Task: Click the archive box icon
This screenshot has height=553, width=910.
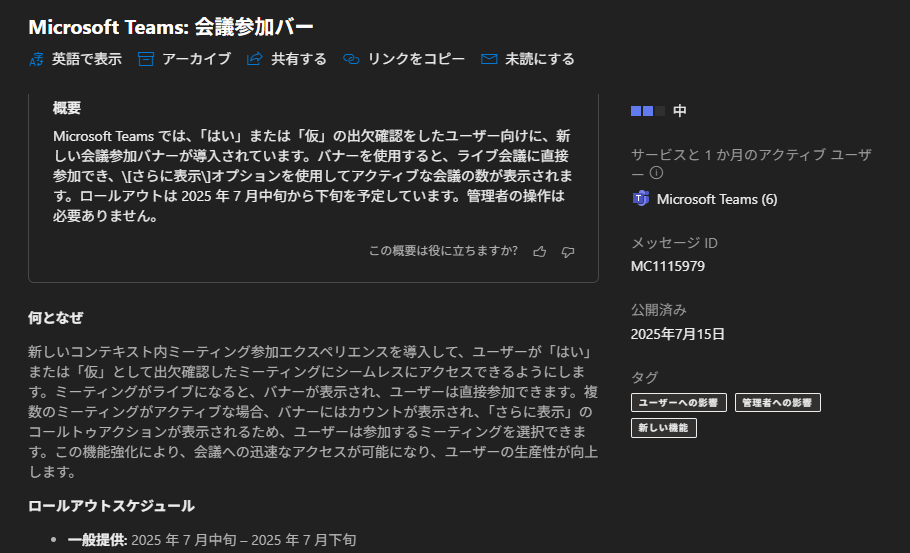Action: (146, 59)
